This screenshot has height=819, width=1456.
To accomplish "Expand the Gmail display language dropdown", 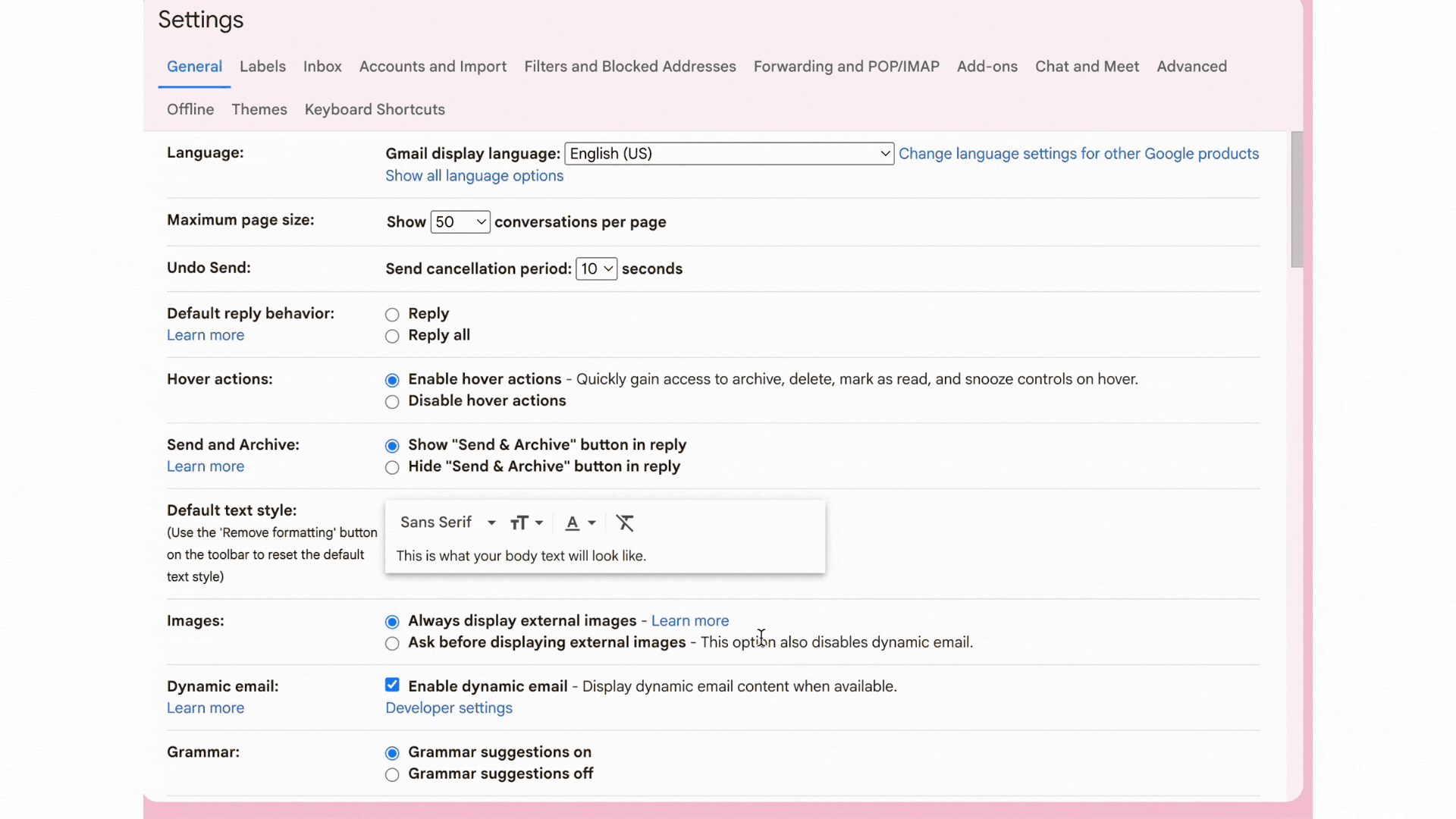I will point(729,154).
